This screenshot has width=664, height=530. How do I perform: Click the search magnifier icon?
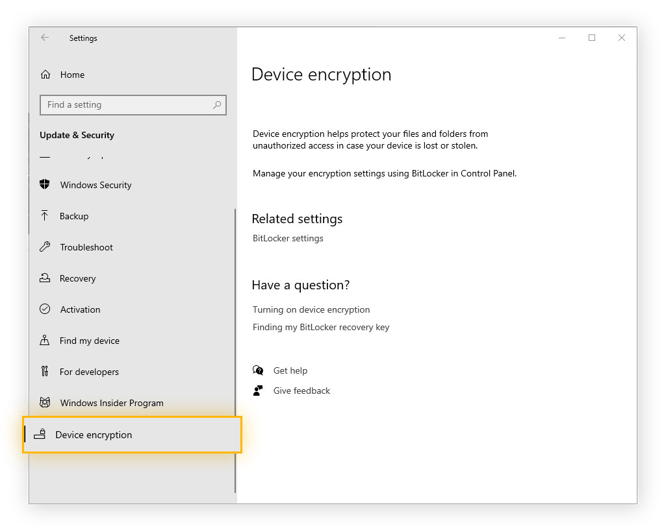click(x=217, y=105)
